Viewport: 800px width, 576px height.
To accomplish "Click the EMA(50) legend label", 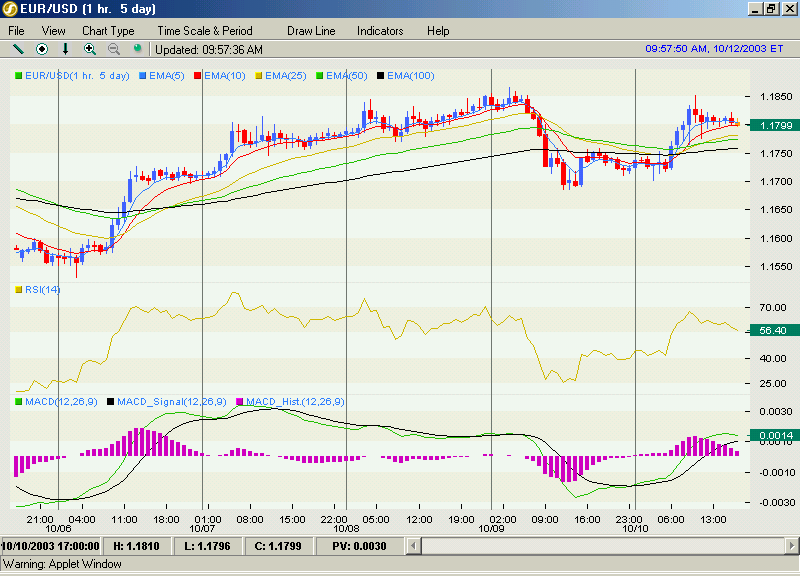I will tap(347, 76).
